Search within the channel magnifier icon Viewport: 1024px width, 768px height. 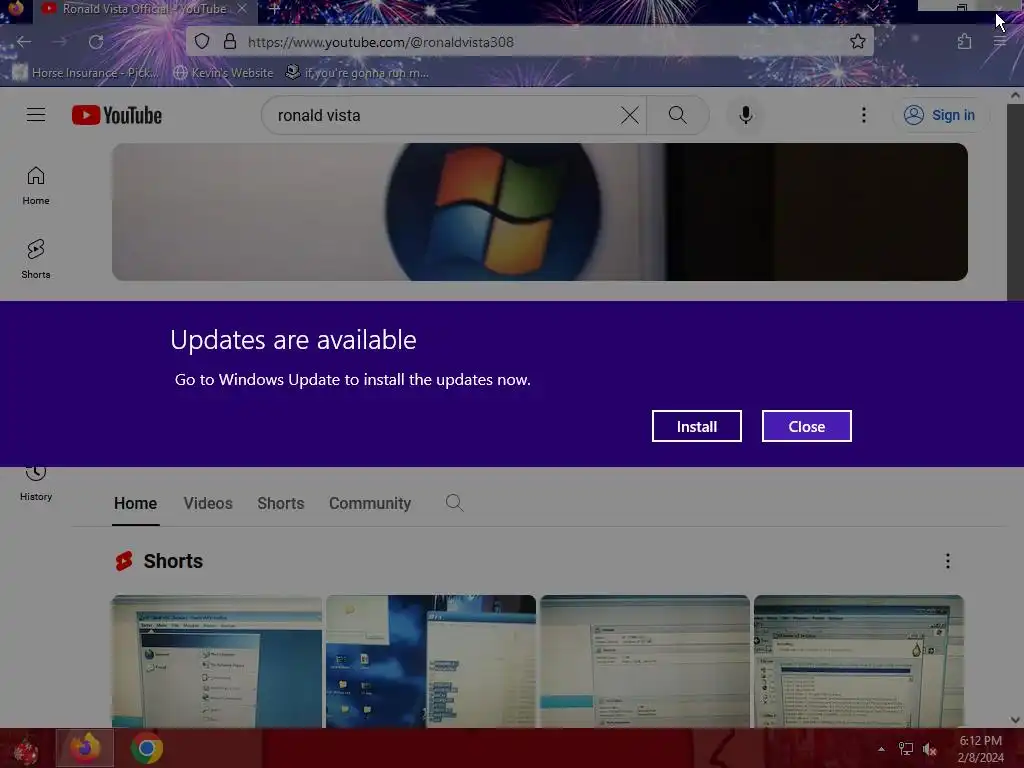click(x=454, y=503)
